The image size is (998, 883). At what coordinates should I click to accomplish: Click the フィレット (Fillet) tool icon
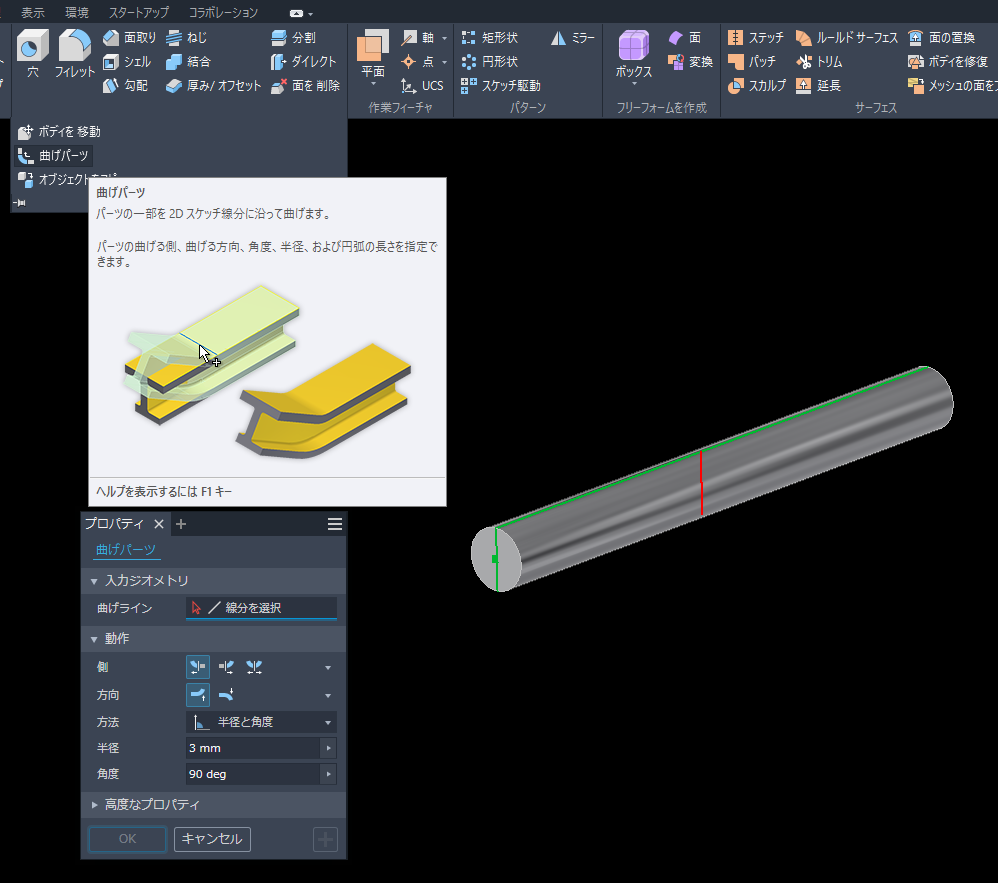point(74,55)
